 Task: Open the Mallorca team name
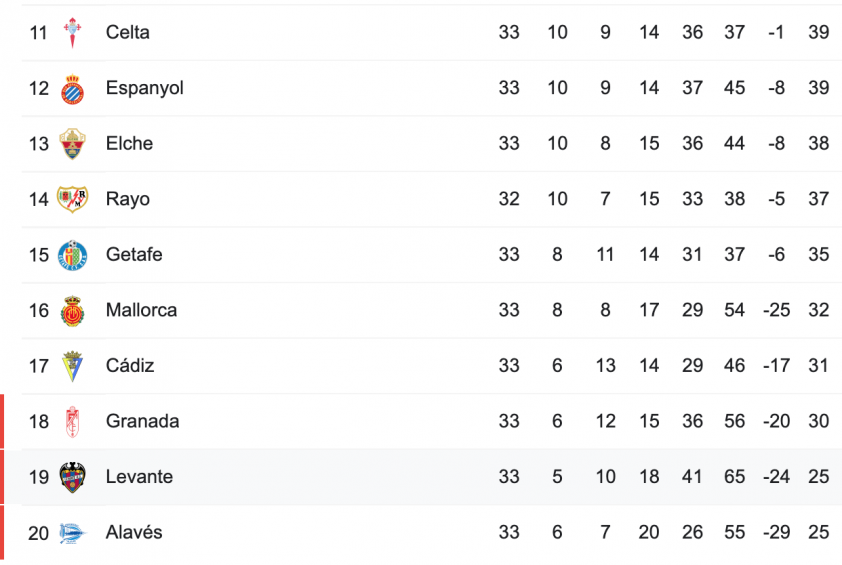click(141, 310)
